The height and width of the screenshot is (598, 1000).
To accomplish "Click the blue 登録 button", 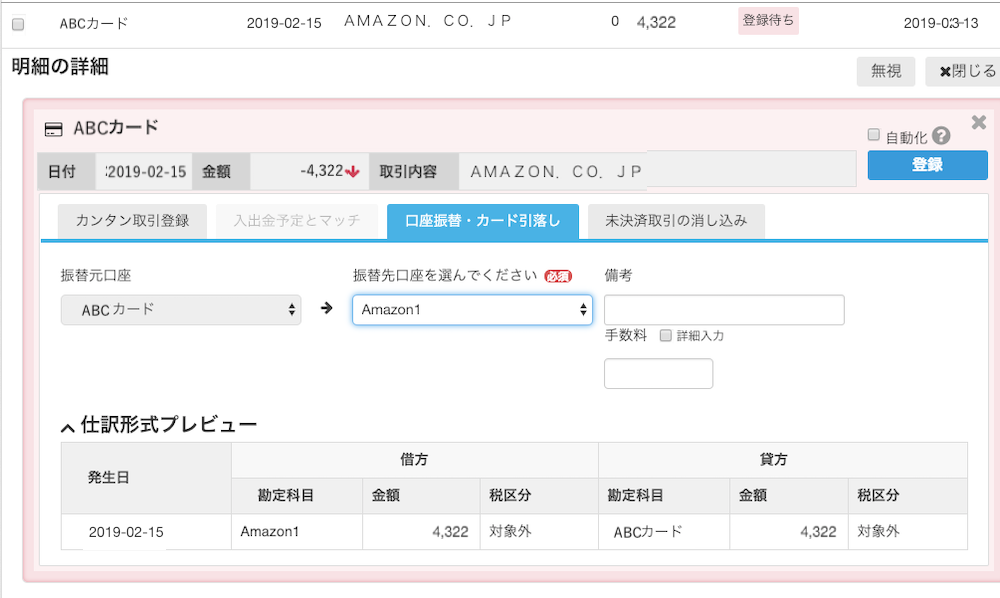I will 927,165.
